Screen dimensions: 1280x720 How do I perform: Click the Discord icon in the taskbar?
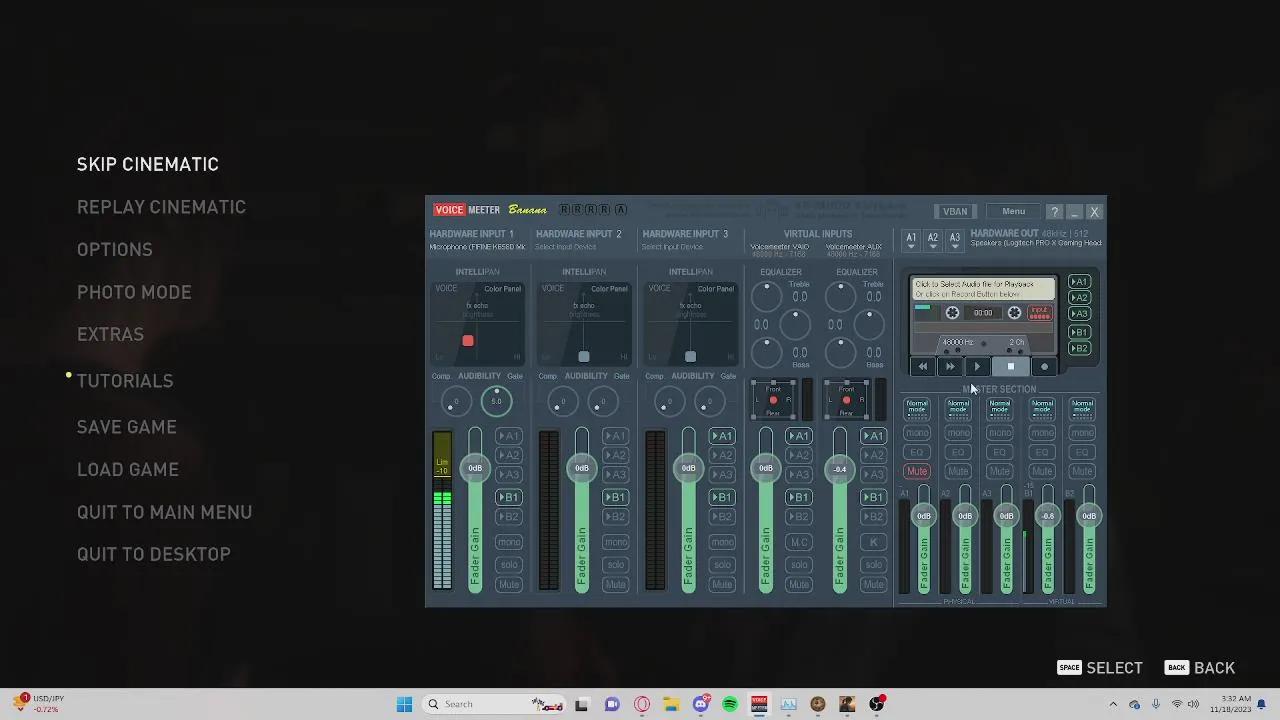pyautogui.click(x=701, y=704)
